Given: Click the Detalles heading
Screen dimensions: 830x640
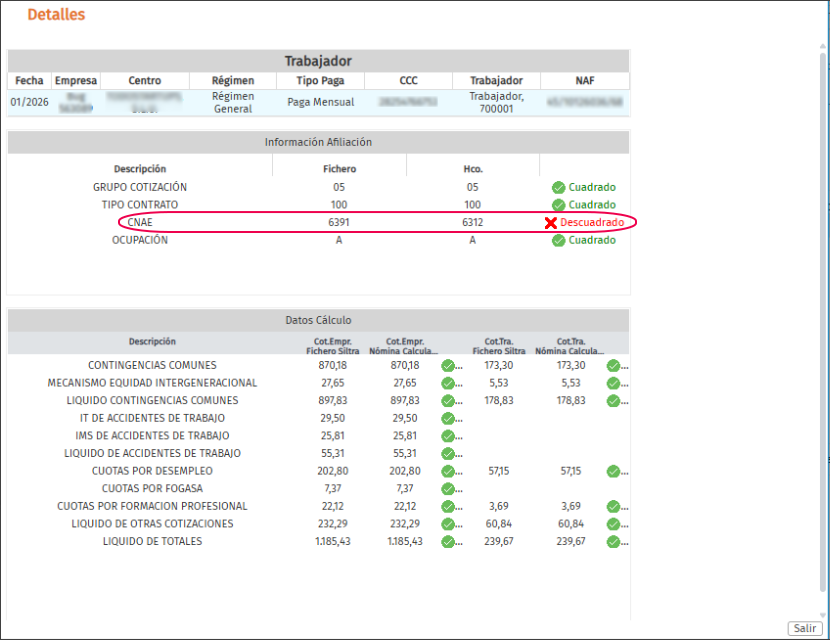Looking at the screenshot, I should (56, 14).
